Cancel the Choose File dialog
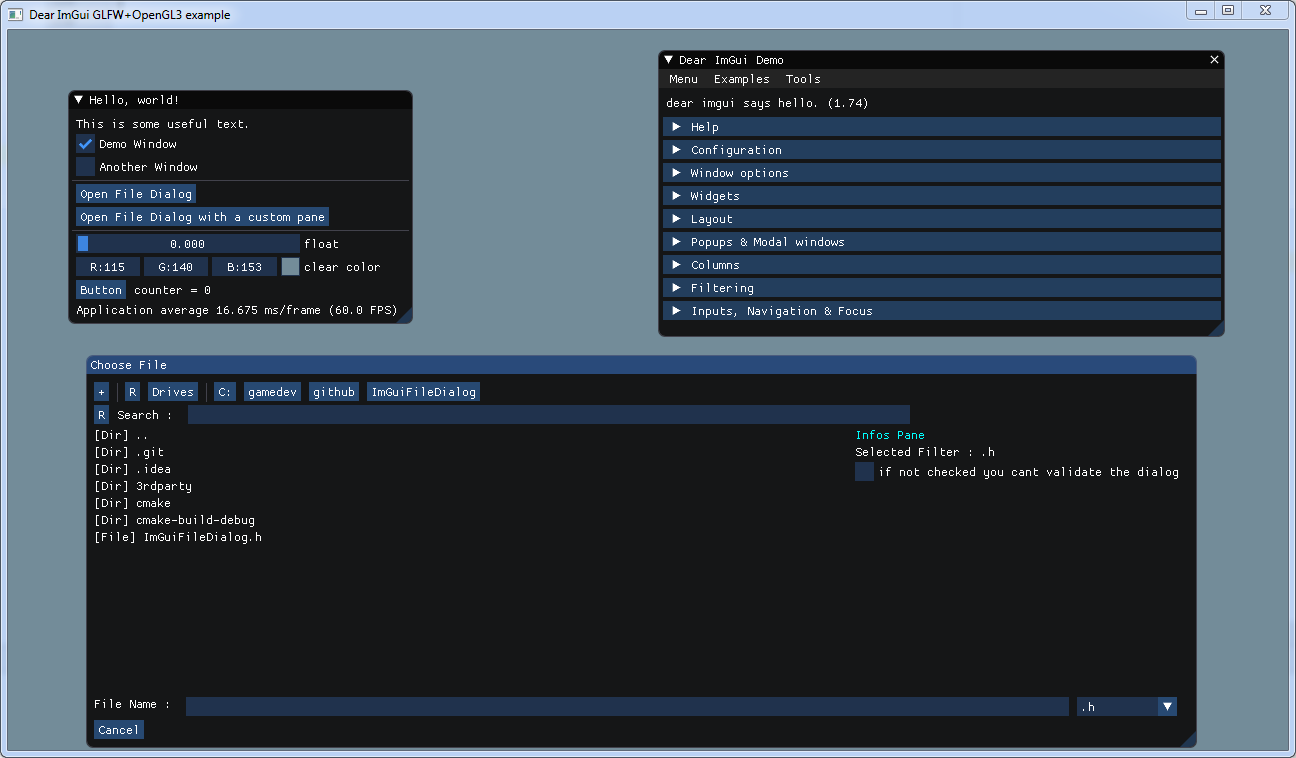The width and height of the screenshot is (1296, 758). click(x=119, y=730)
